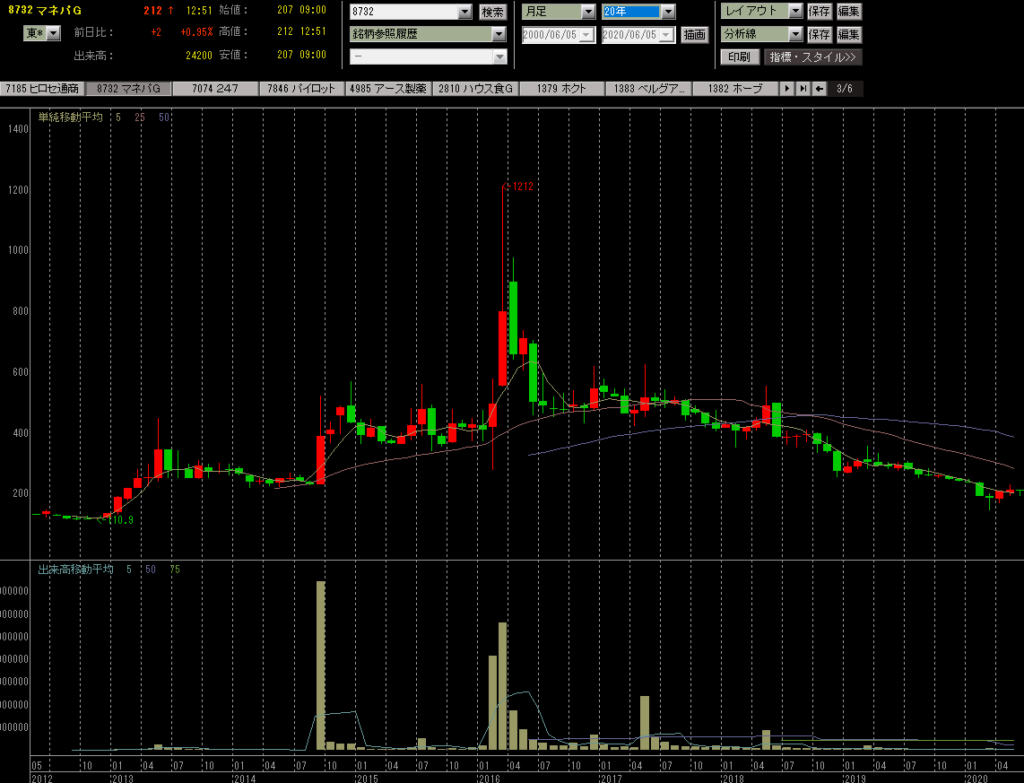Click the 印刷 print button

point(739,56)
